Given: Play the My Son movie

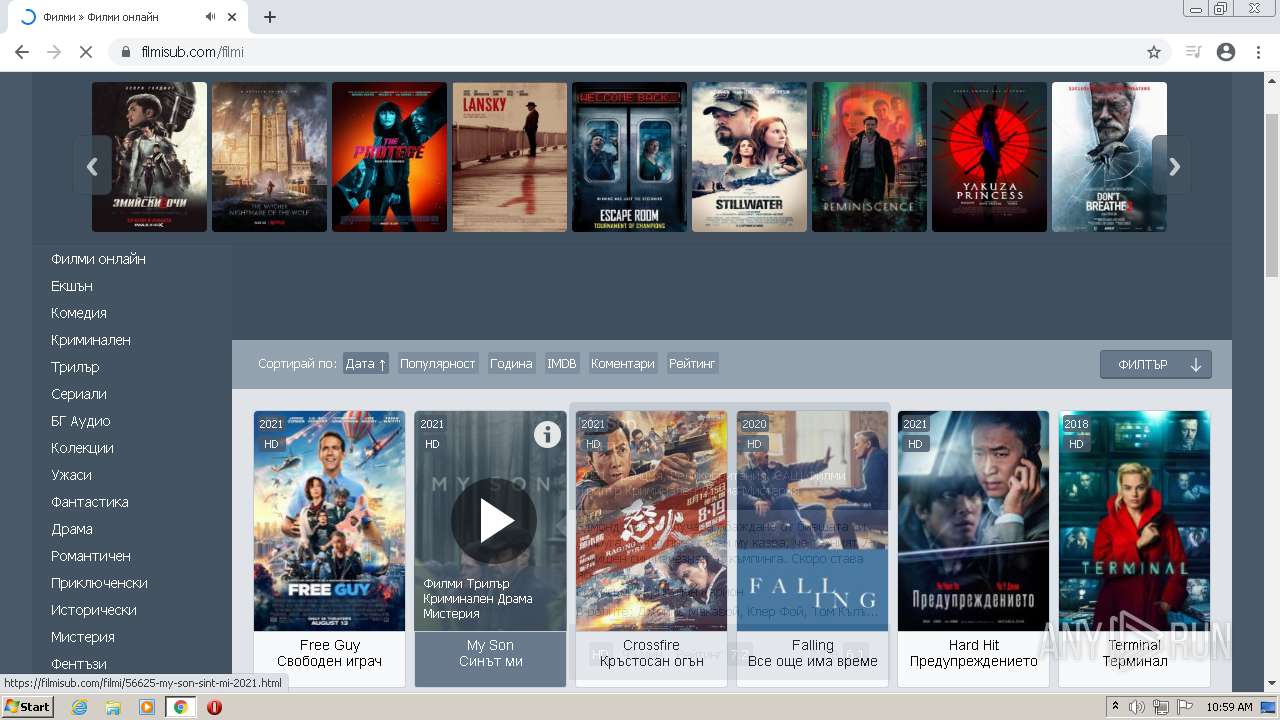Looking at the screenshot, I should click(494, 521).
